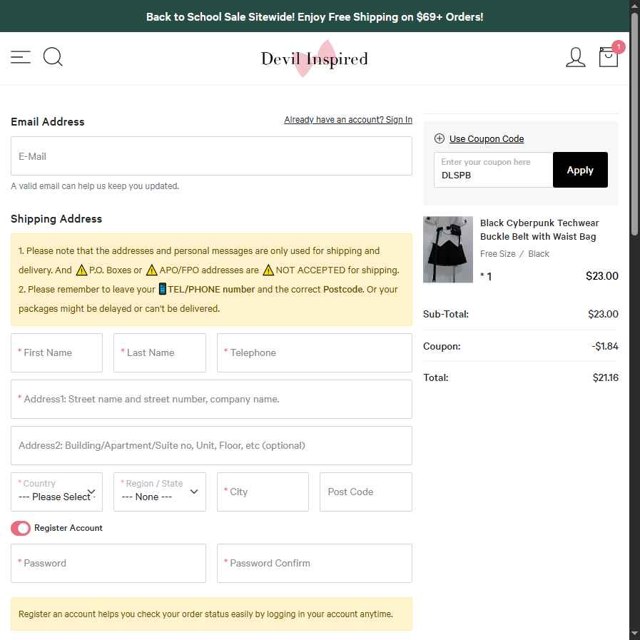Click the Total amount $21.16
Screen dimensions: 640x640
click(605, 378)
